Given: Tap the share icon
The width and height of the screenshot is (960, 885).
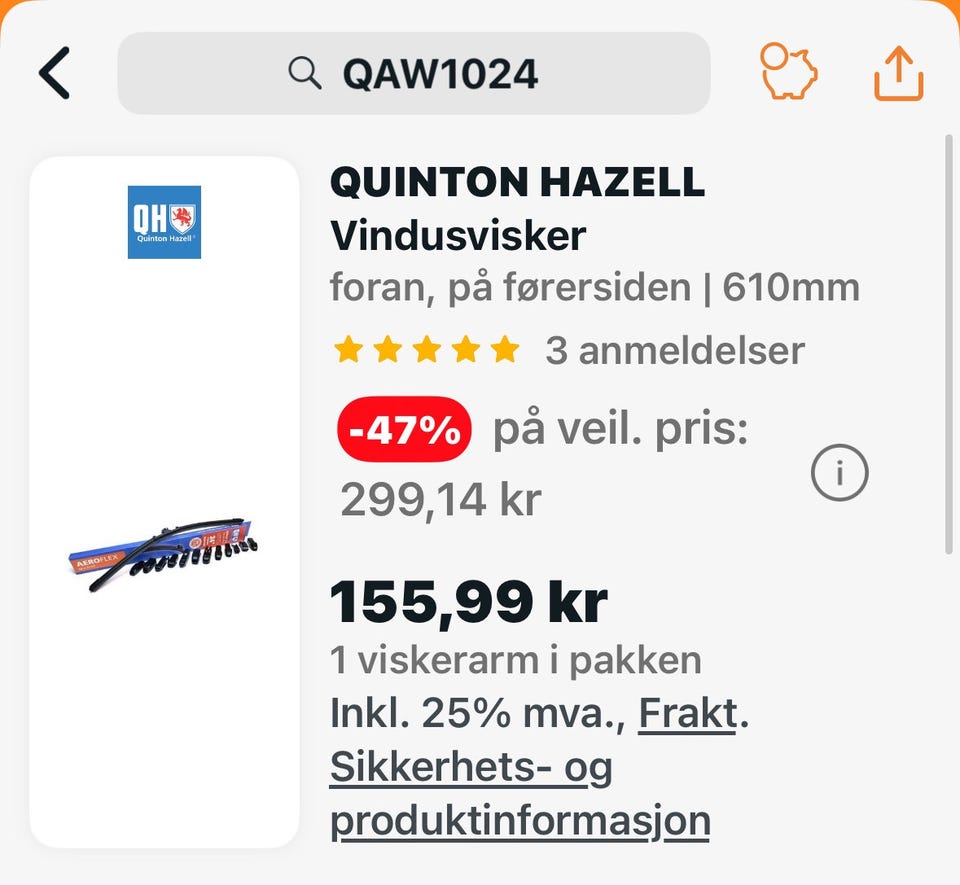Looking at the screenshot, I should (x=898, y=73).
